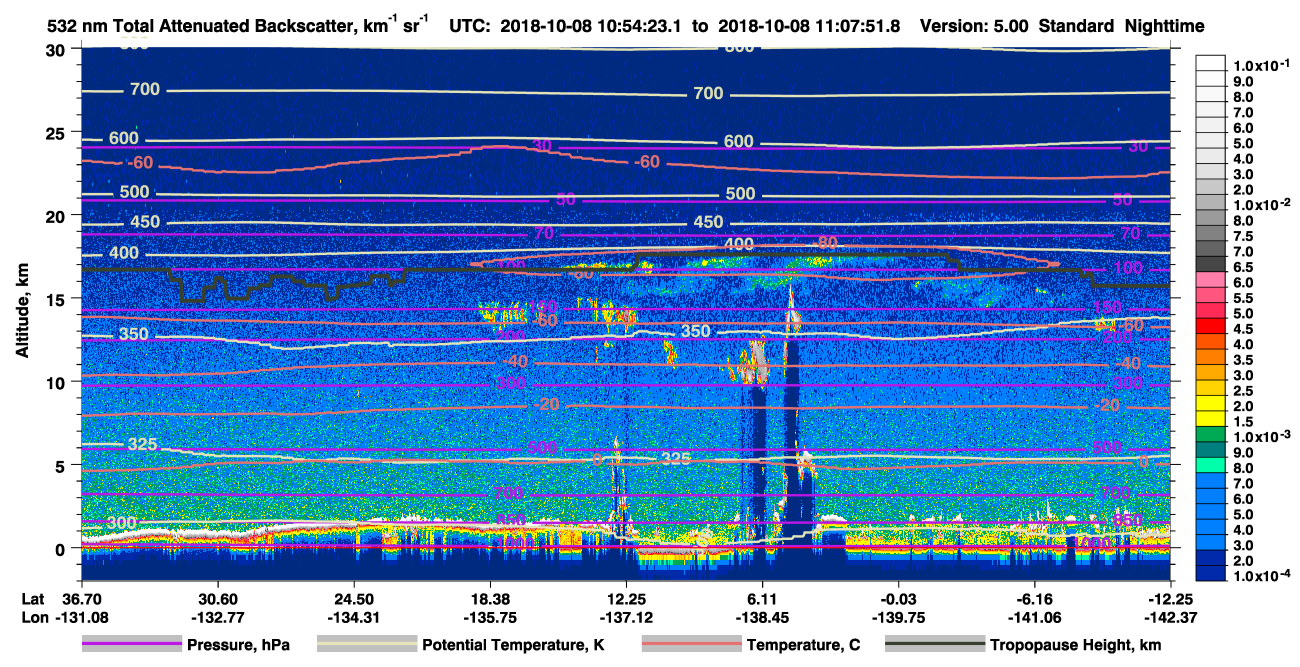Click the latitude value '6.11'

pos(763,599)
